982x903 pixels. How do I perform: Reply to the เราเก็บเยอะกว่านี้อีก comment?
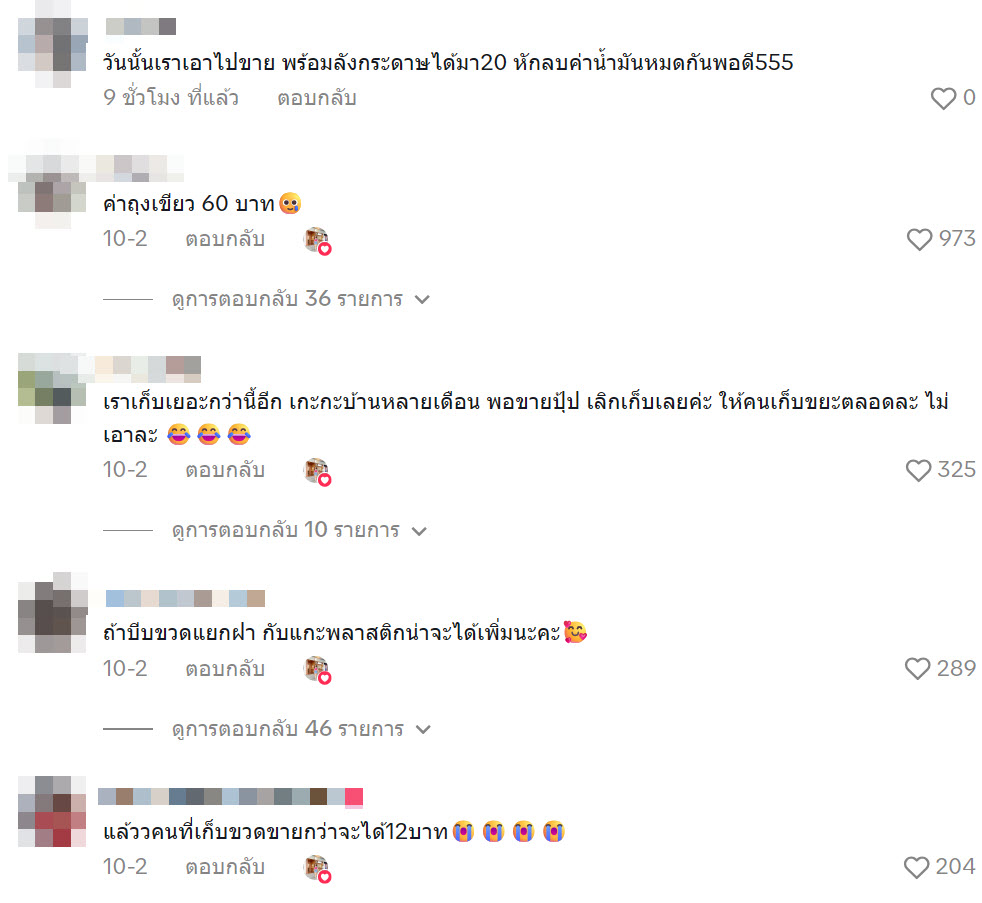[225, 470]
